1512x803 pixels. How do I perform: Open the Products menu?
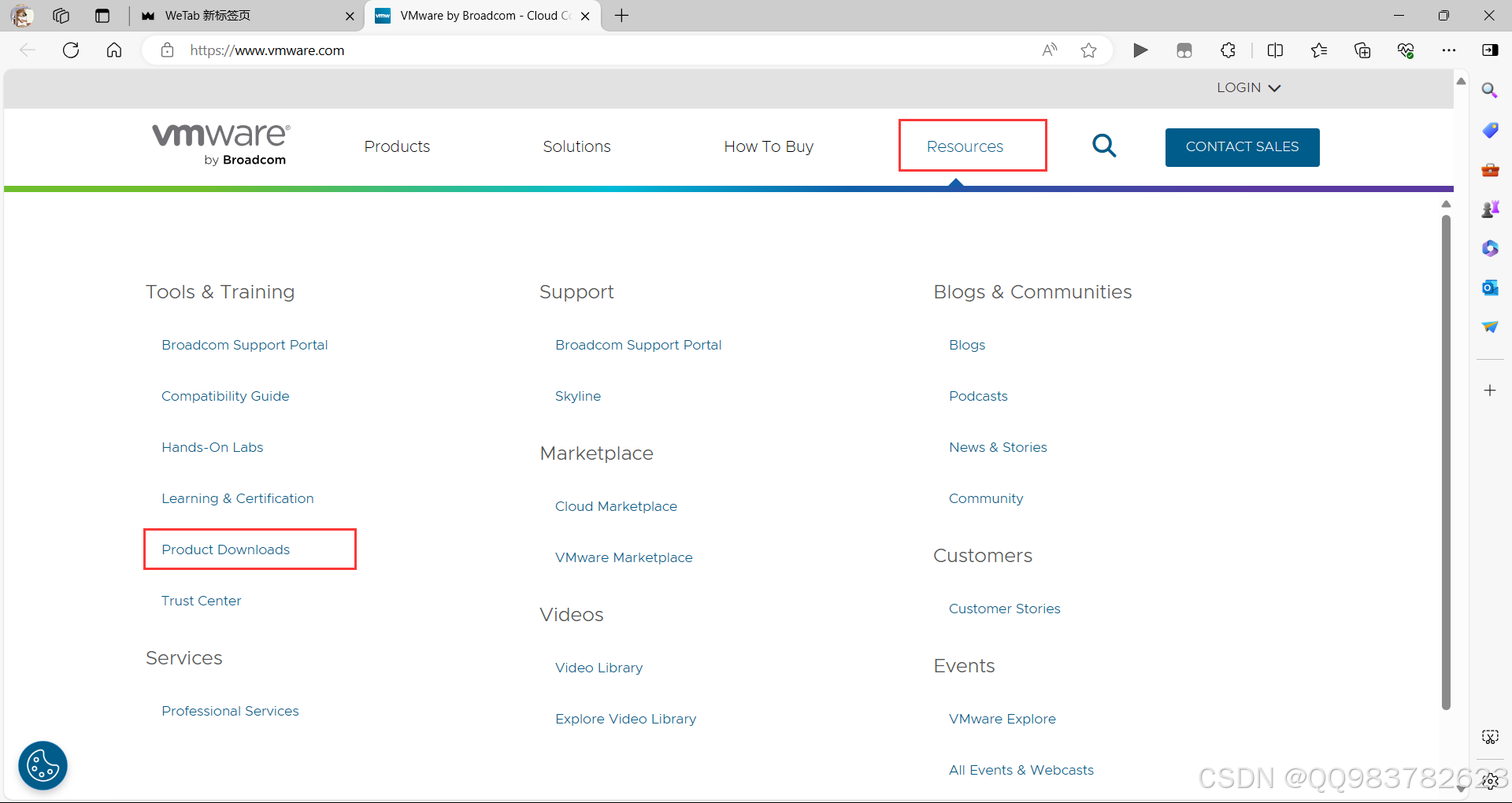(397, 146)
